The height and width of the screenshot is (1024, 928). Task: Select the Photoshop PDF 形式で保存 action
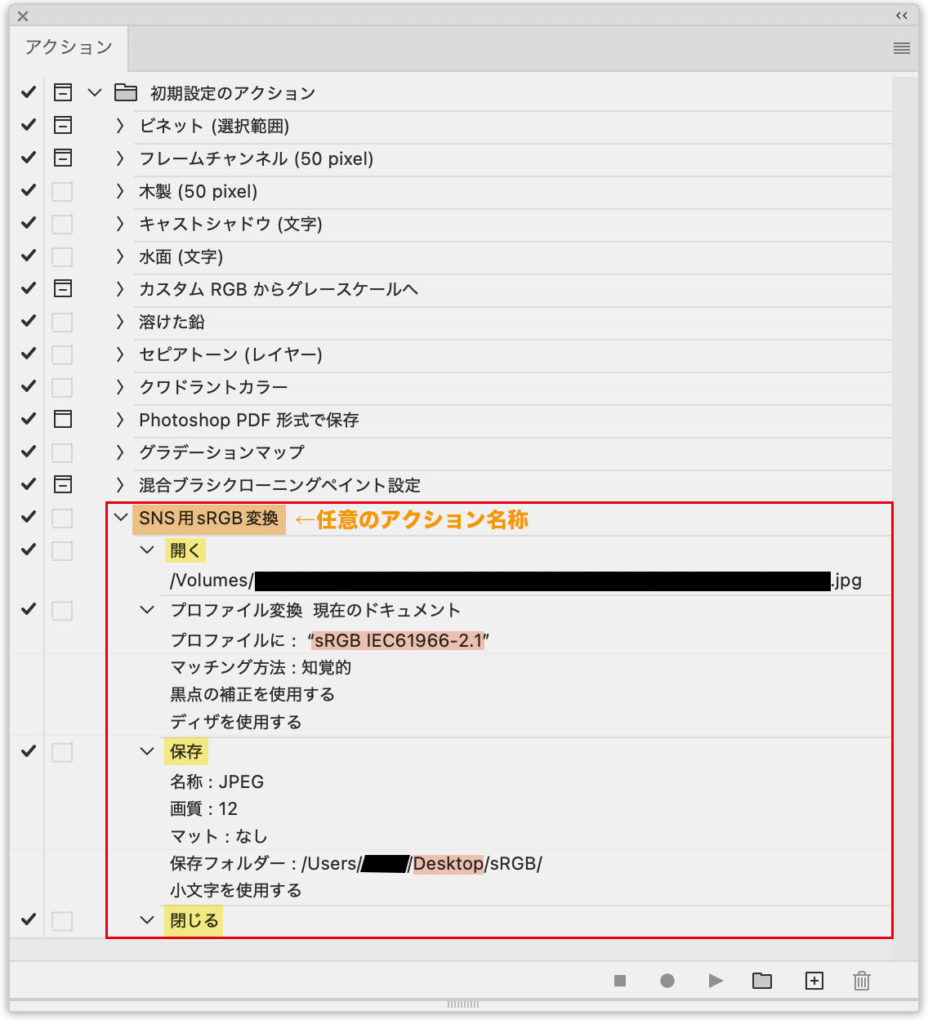click(x=248, y=420)
